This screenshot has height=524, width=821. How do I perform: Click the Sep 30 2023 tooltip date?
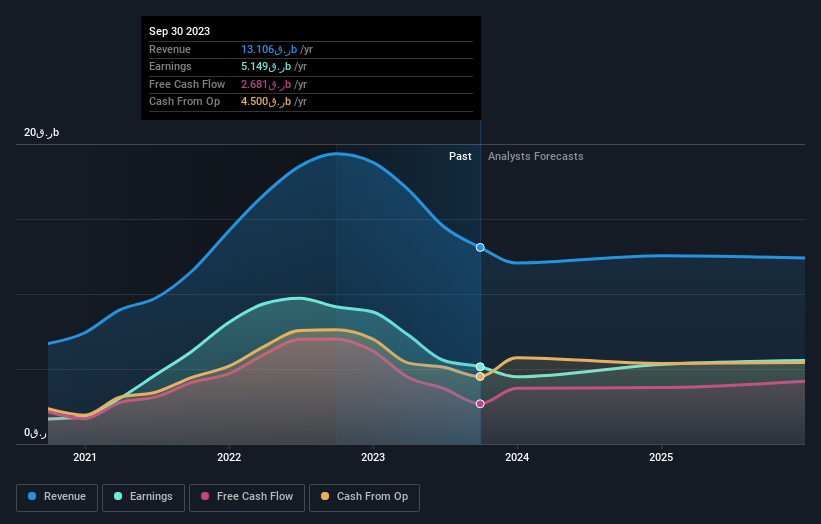click(180, 31)
